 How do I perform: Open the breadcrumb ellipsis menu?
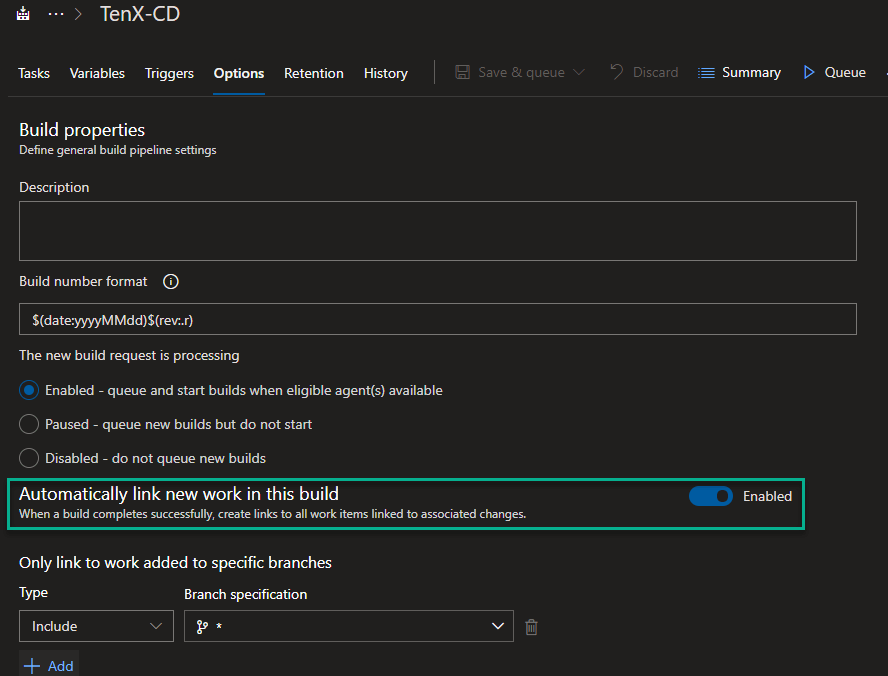pos(56,14)
